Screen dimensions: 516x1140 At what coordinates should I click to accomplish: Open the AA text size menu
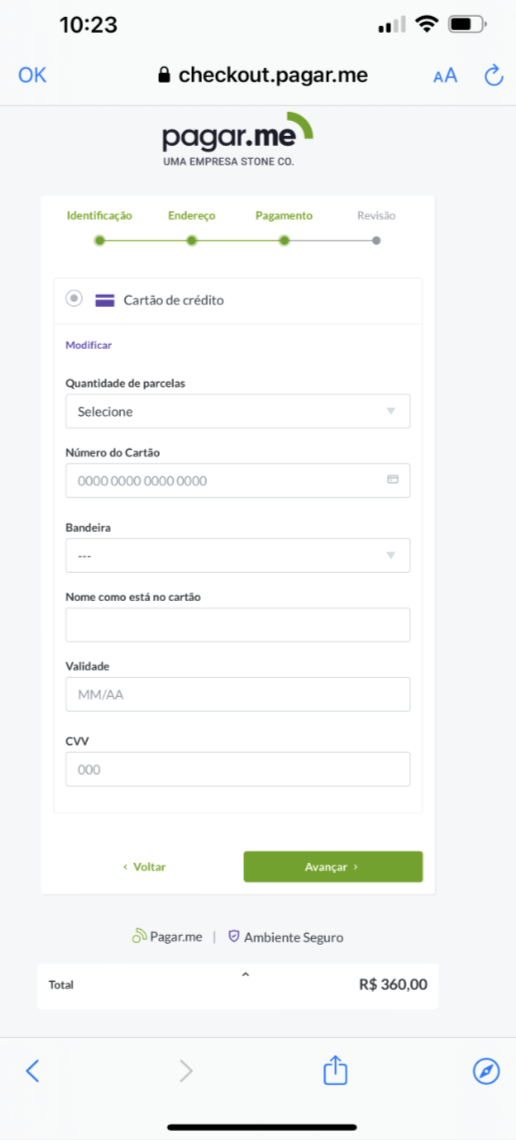click(x=445, y=76)
